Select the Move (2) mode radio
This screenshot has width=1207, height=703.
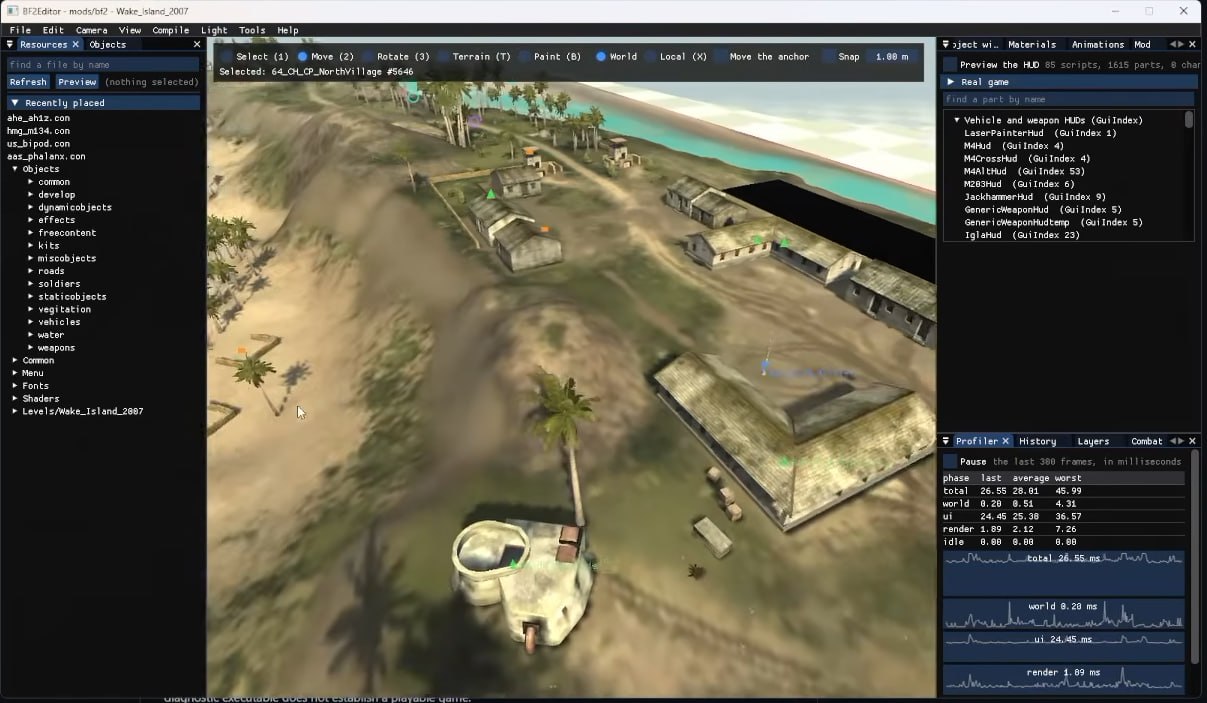(x=302, y=57)
